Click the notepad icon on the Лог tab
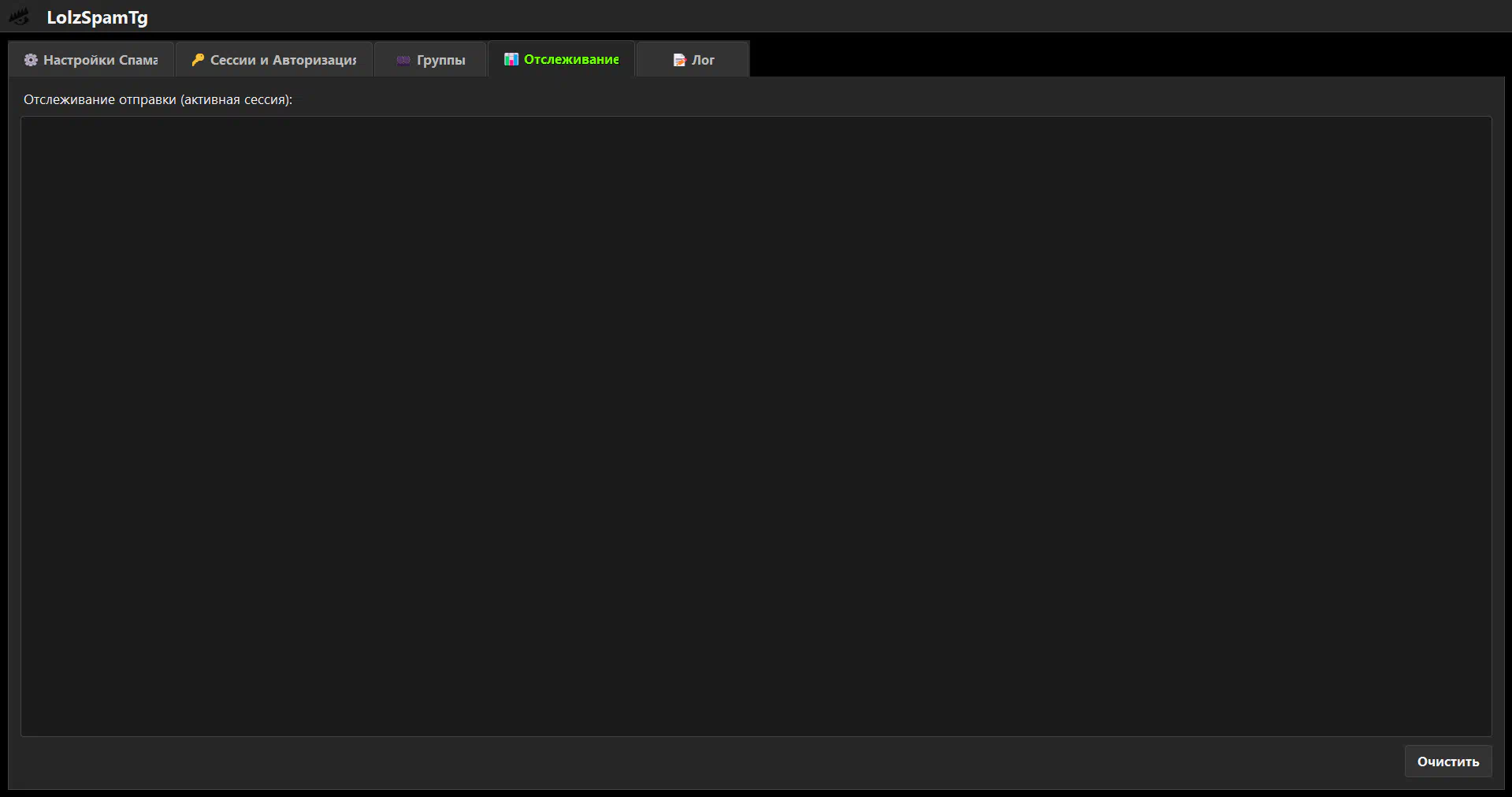 [679, 60]
